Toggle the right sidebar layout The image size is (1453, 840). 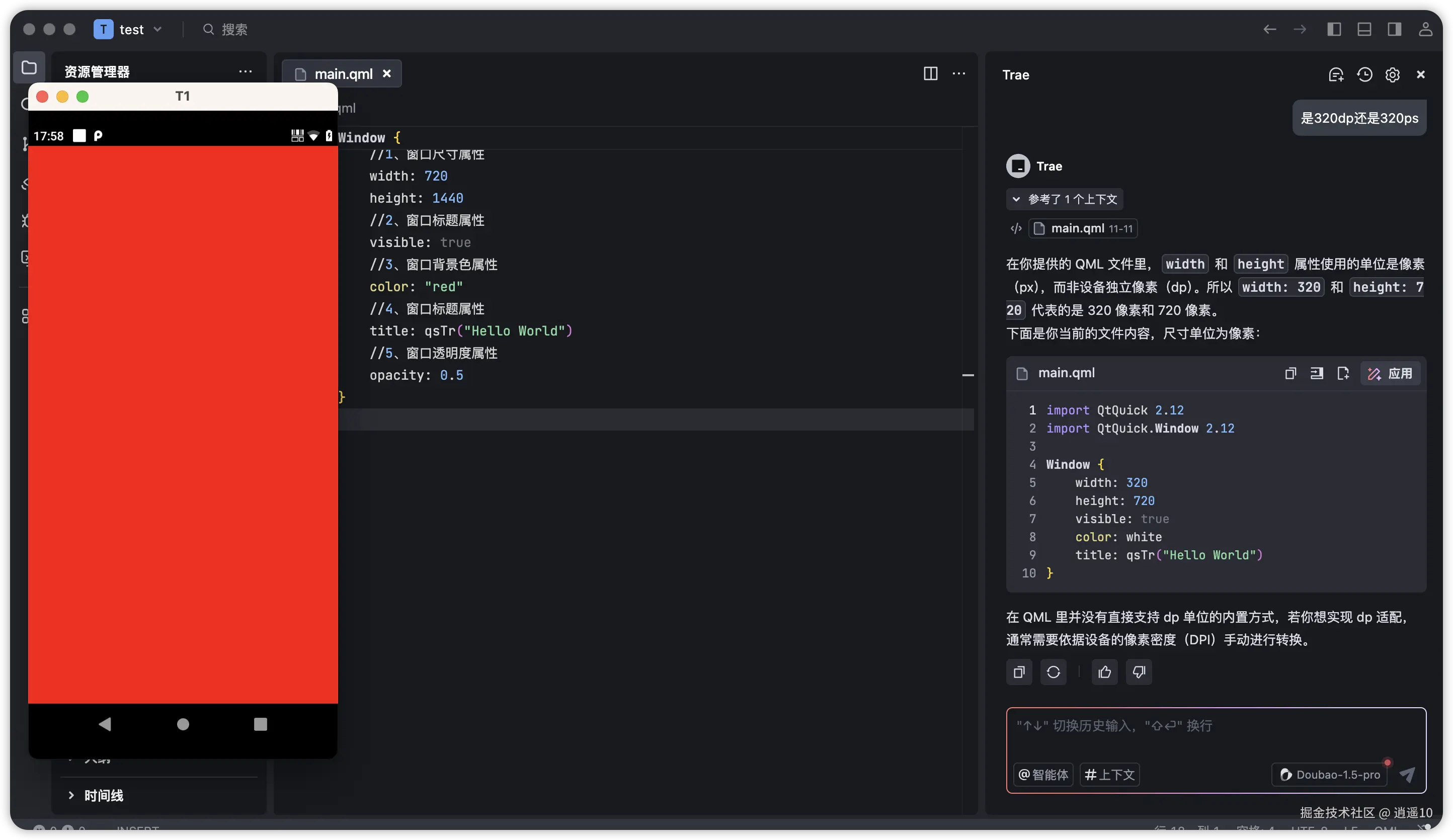(1394, 29)
